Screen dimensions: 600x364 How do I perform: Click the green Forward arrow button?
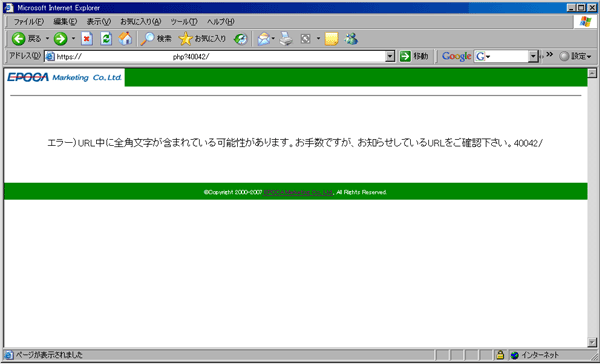pos(60,39)
